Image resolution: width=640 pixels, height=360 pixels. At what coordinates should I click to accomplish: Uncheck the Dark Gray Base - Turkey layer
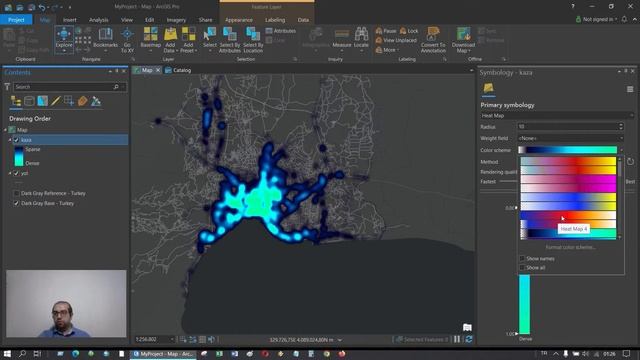[16, 203]
